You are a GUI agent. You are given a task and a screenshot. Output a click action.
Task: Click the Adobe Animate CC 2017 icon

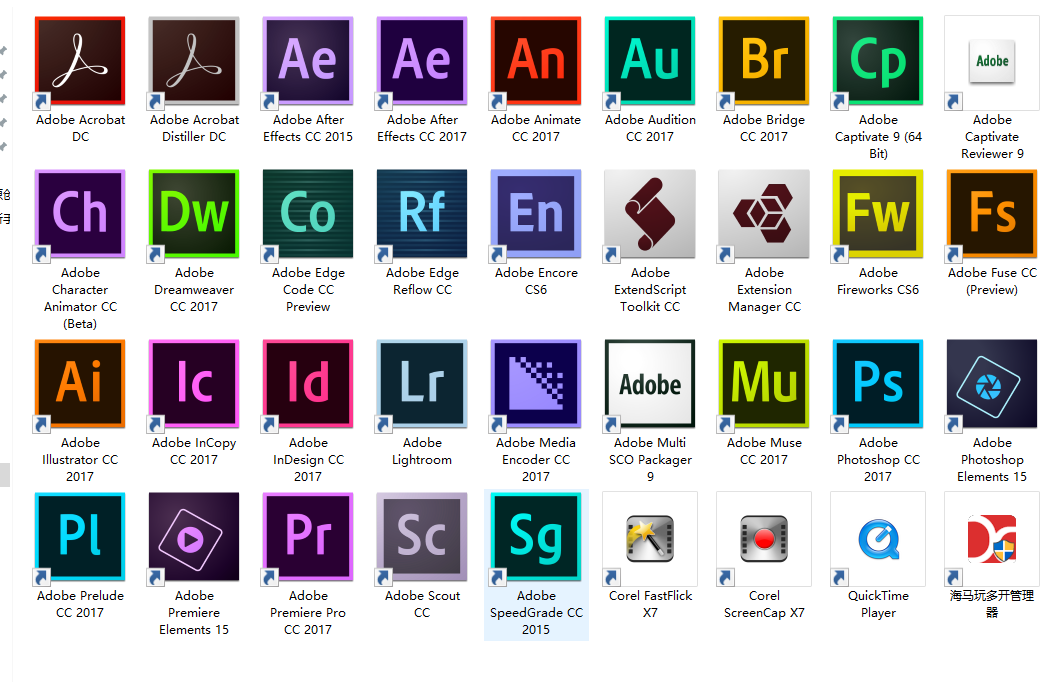536,61
